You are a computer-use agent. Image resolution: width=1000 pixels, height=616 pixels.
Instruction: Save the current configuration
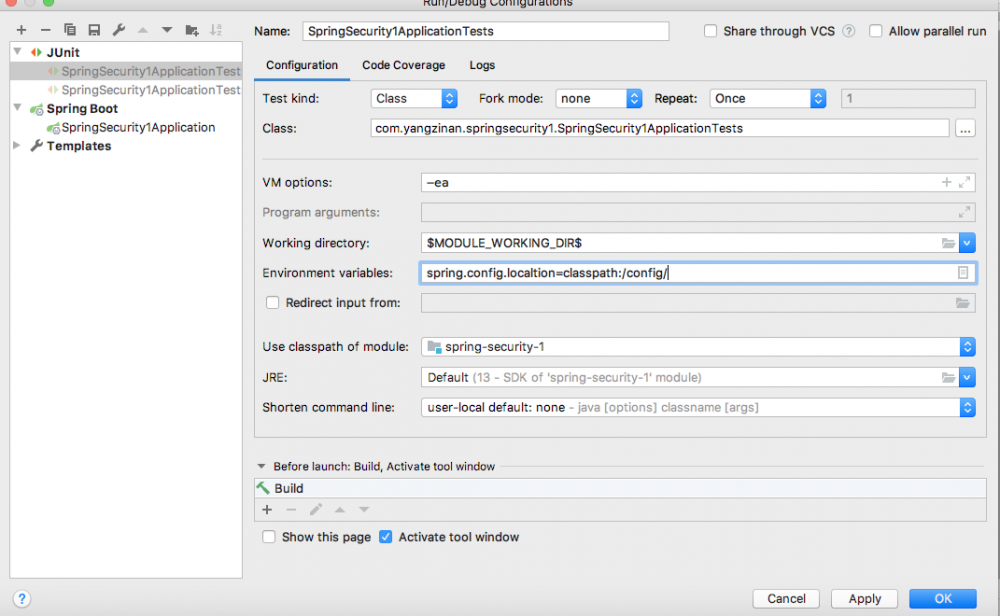pyautogui.click(x=93, y=29)
